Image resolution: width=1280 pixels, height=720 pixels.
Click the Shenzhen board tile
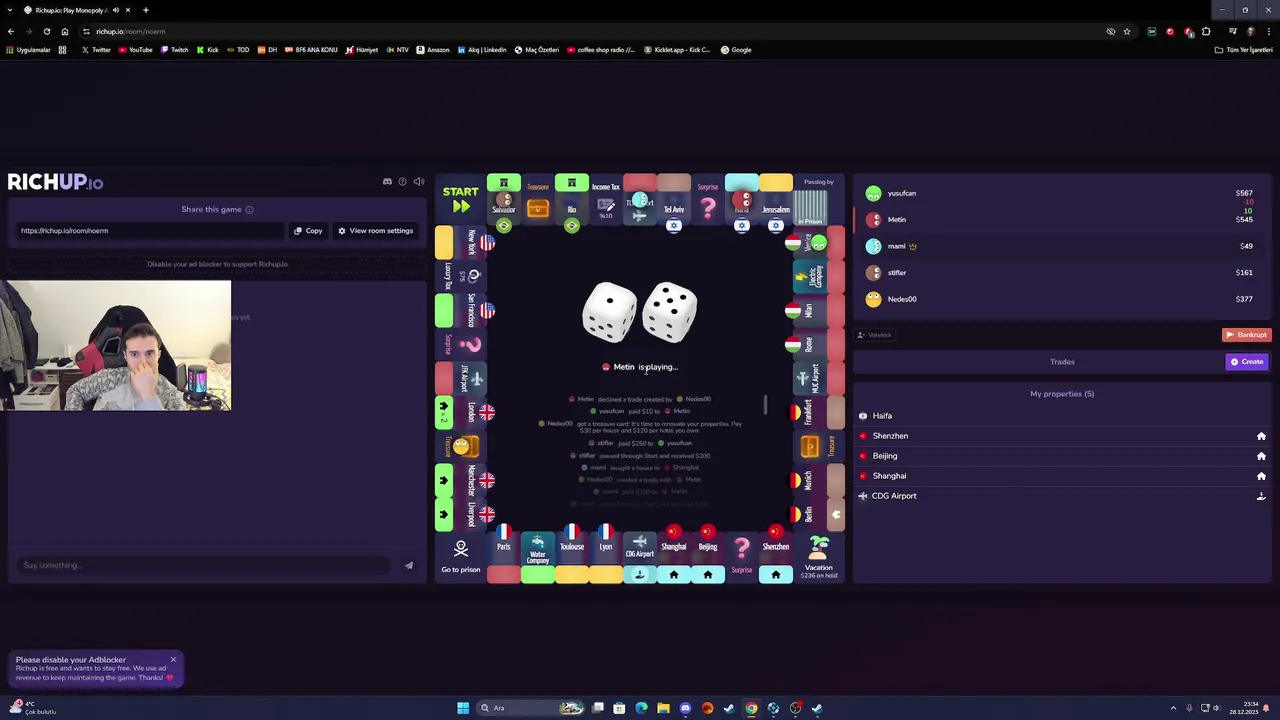point(776,557)
